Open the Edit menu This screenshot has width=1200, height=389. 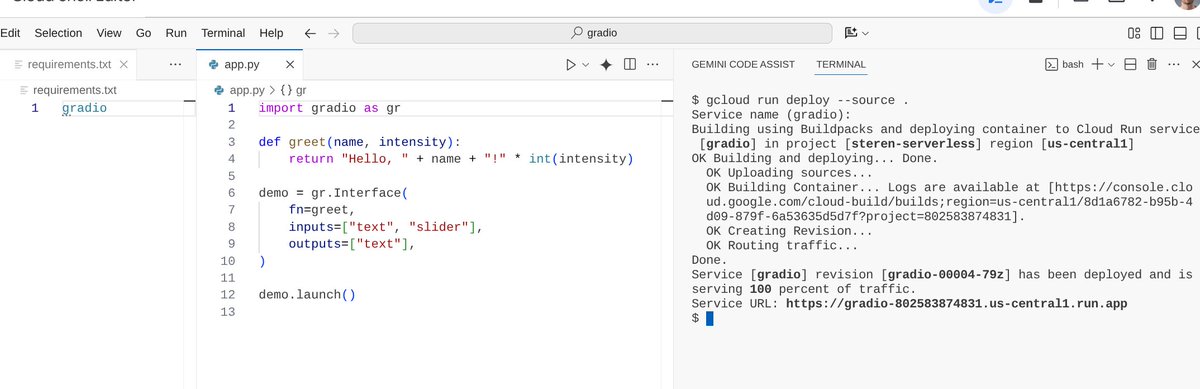10,33
